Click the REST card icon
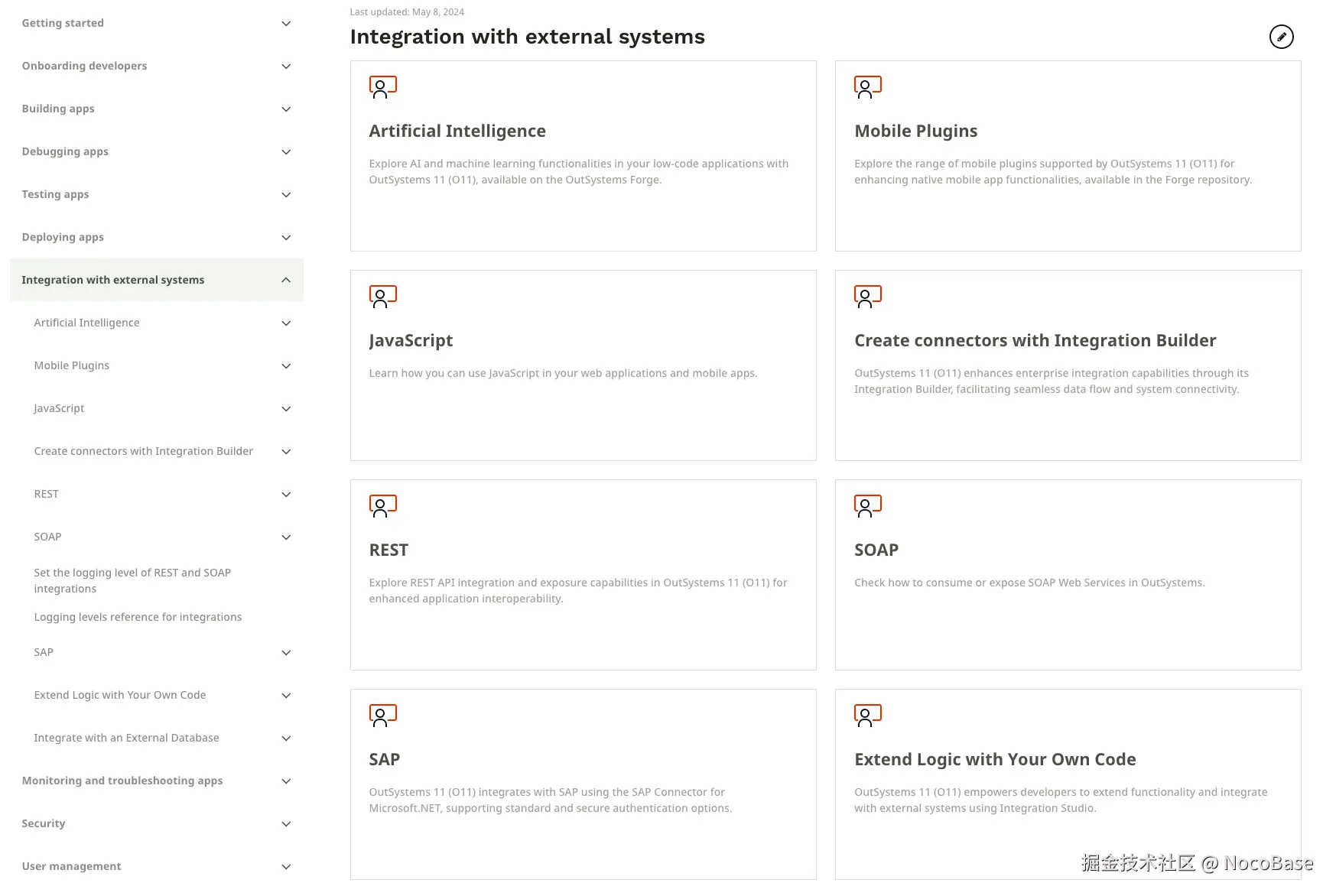This screenshot has width=1336, height=896. click(x=382, y=505)
